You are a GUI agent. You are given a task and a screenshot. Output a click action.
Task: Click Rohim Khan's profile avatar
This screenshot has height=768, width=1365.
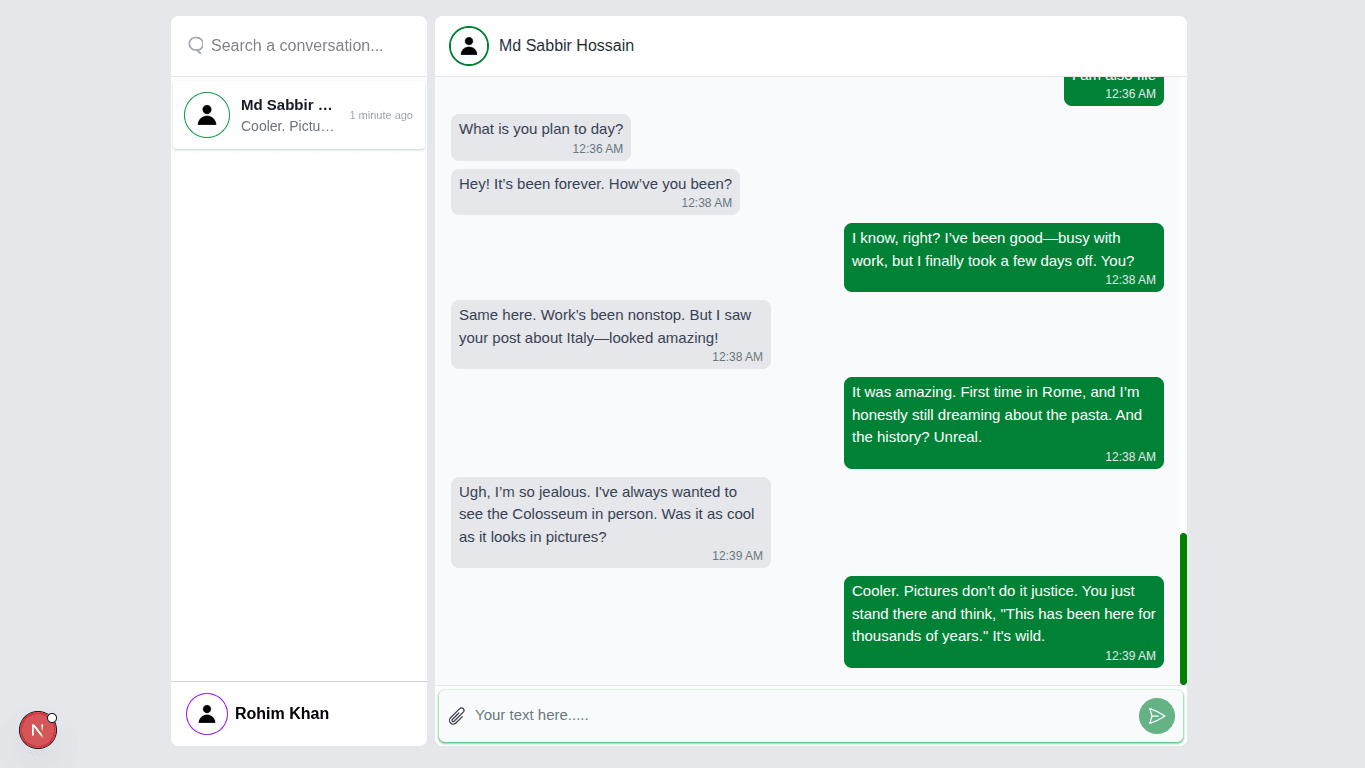(207, 714)
